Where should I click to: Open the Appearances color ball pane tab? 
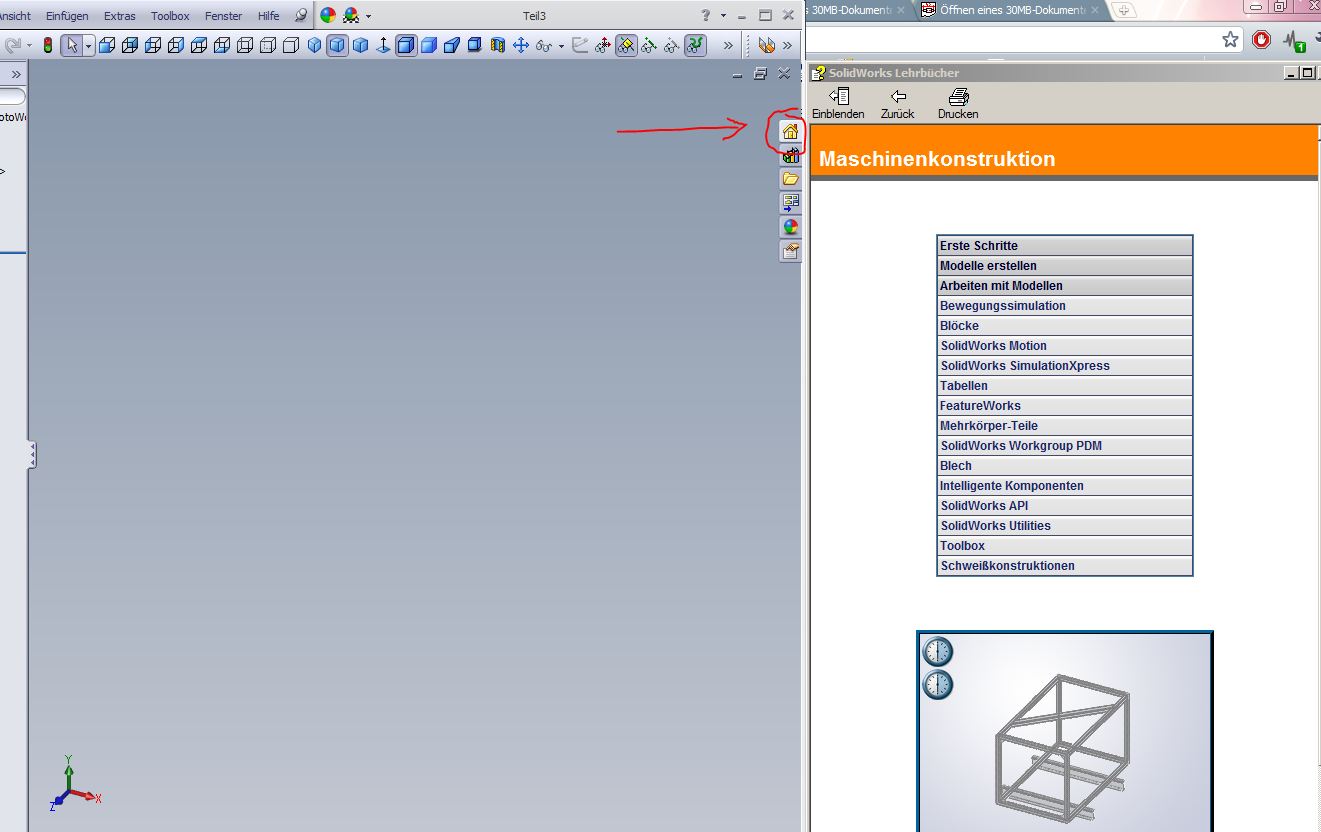791,227
